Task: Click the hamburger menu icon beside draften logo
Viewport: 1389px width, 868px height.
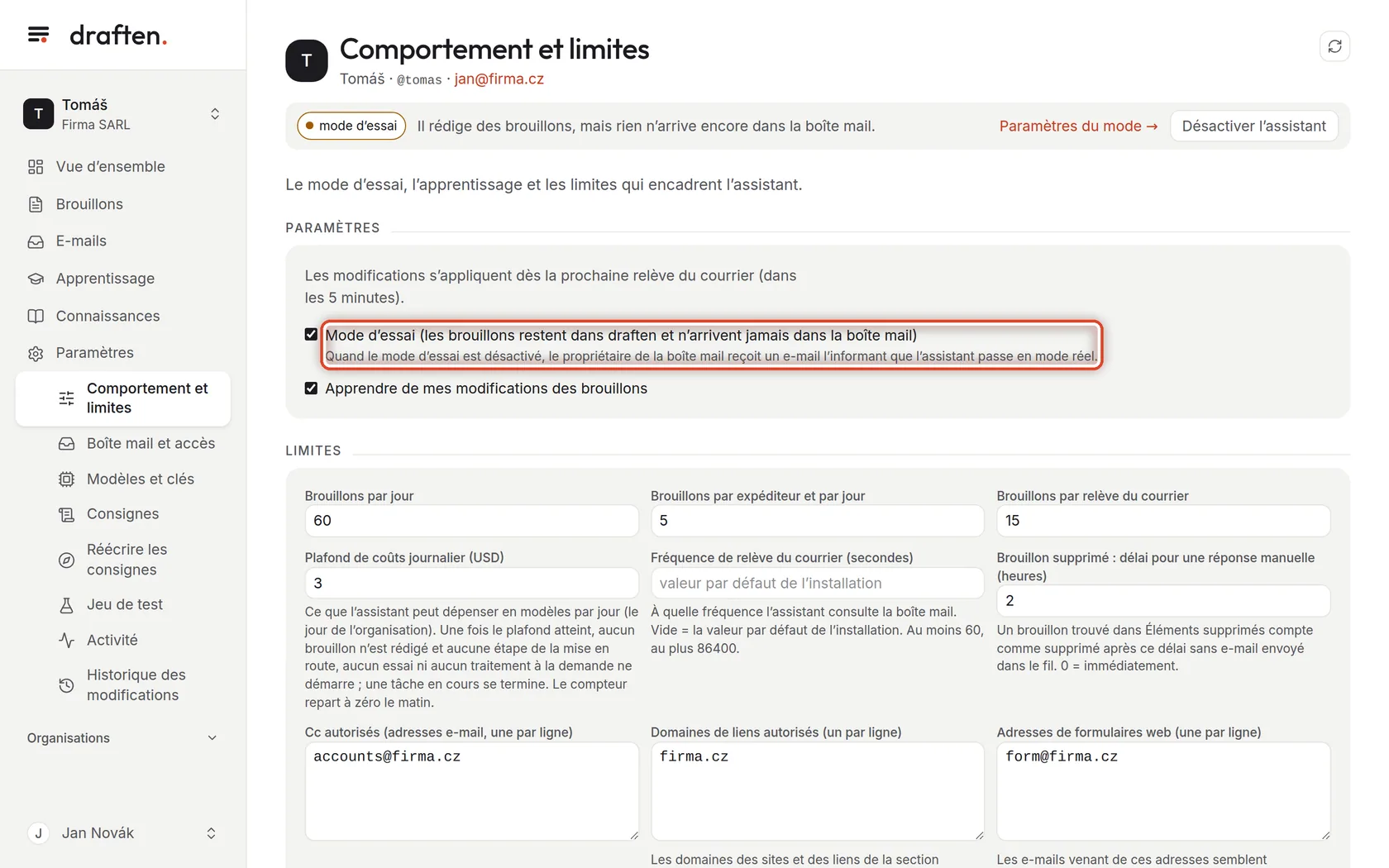Action: [x=38, y=35]
